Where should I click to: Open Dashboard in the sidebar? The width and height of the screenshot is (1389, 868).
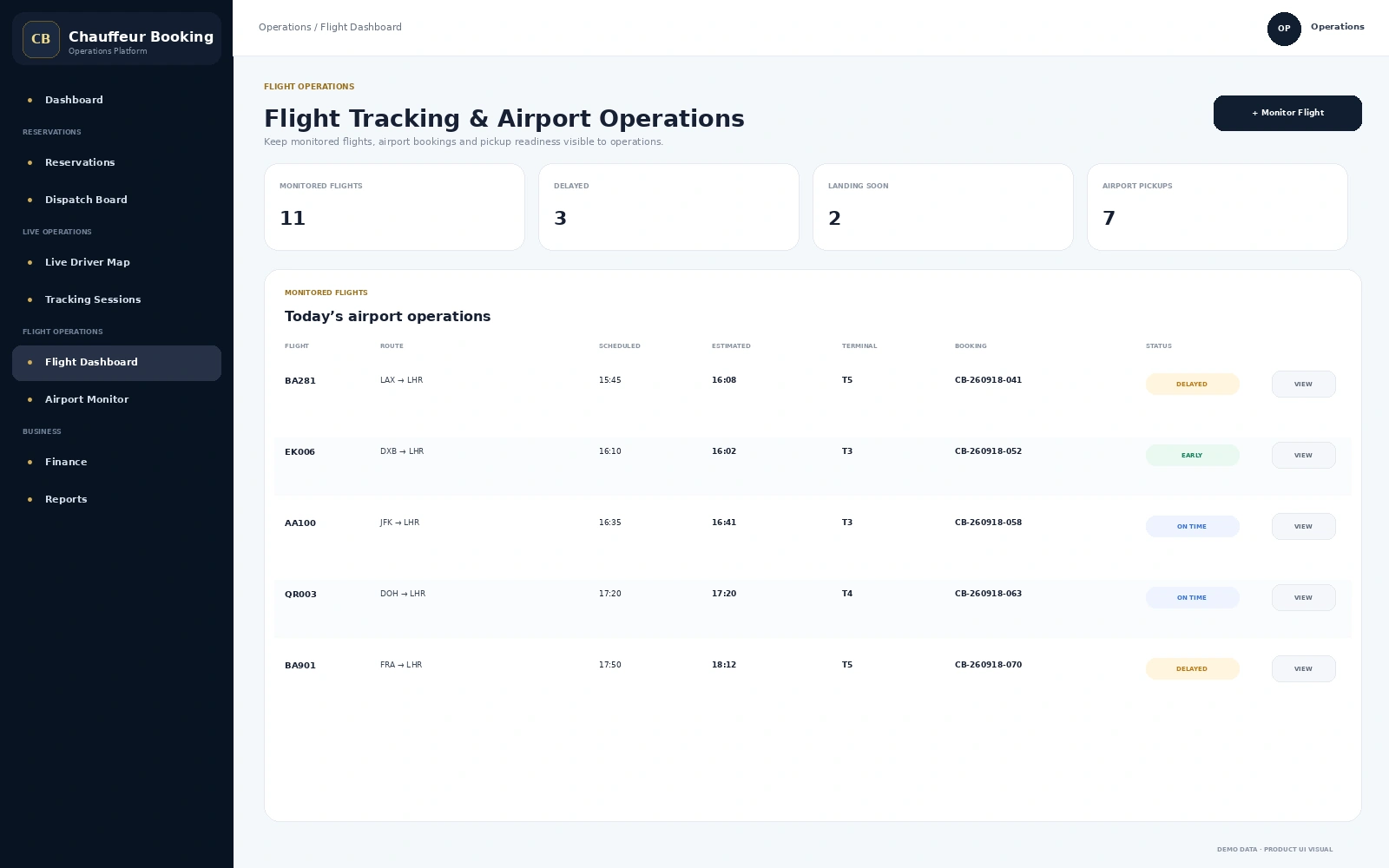(116, 100)
